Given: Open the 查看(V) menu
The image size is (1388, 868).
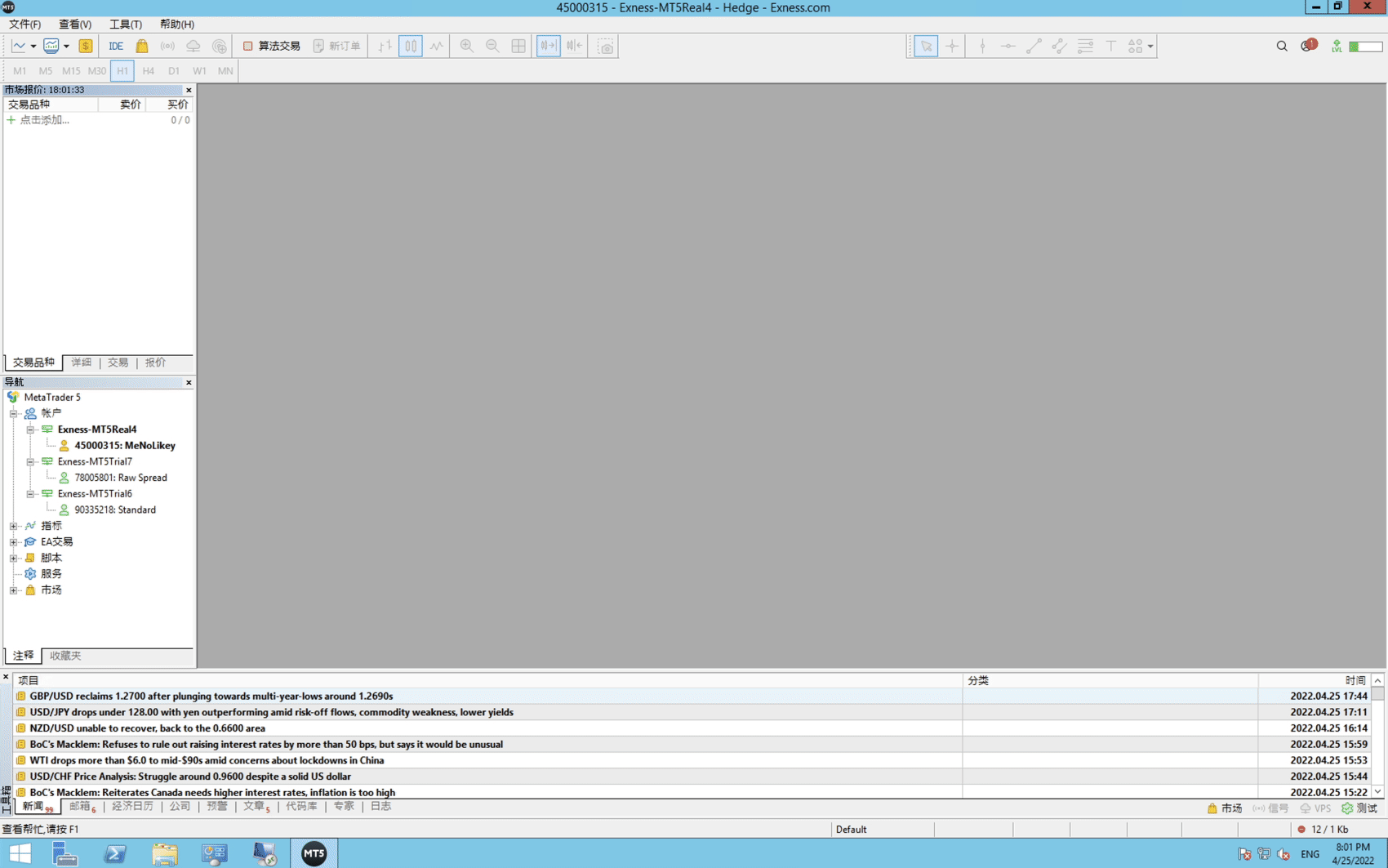Looking at the screenshot, I should click(x=75, y=24).
